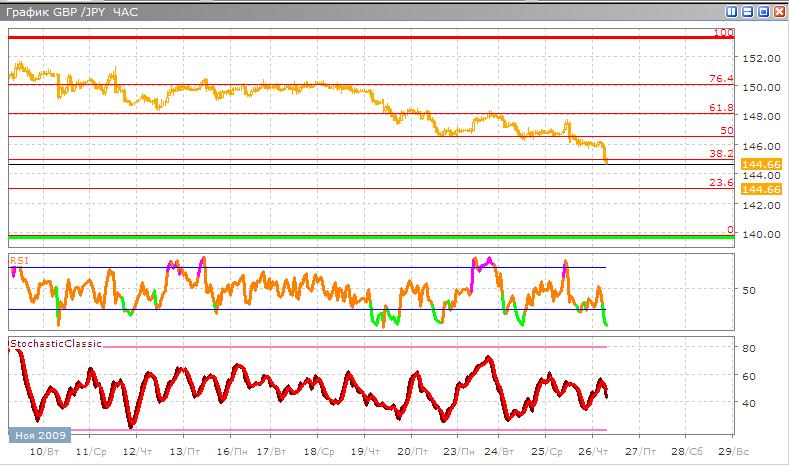789x466 pixels.
Task: Close the GBP/JPY chart window
Action: [x=778, y=12]
